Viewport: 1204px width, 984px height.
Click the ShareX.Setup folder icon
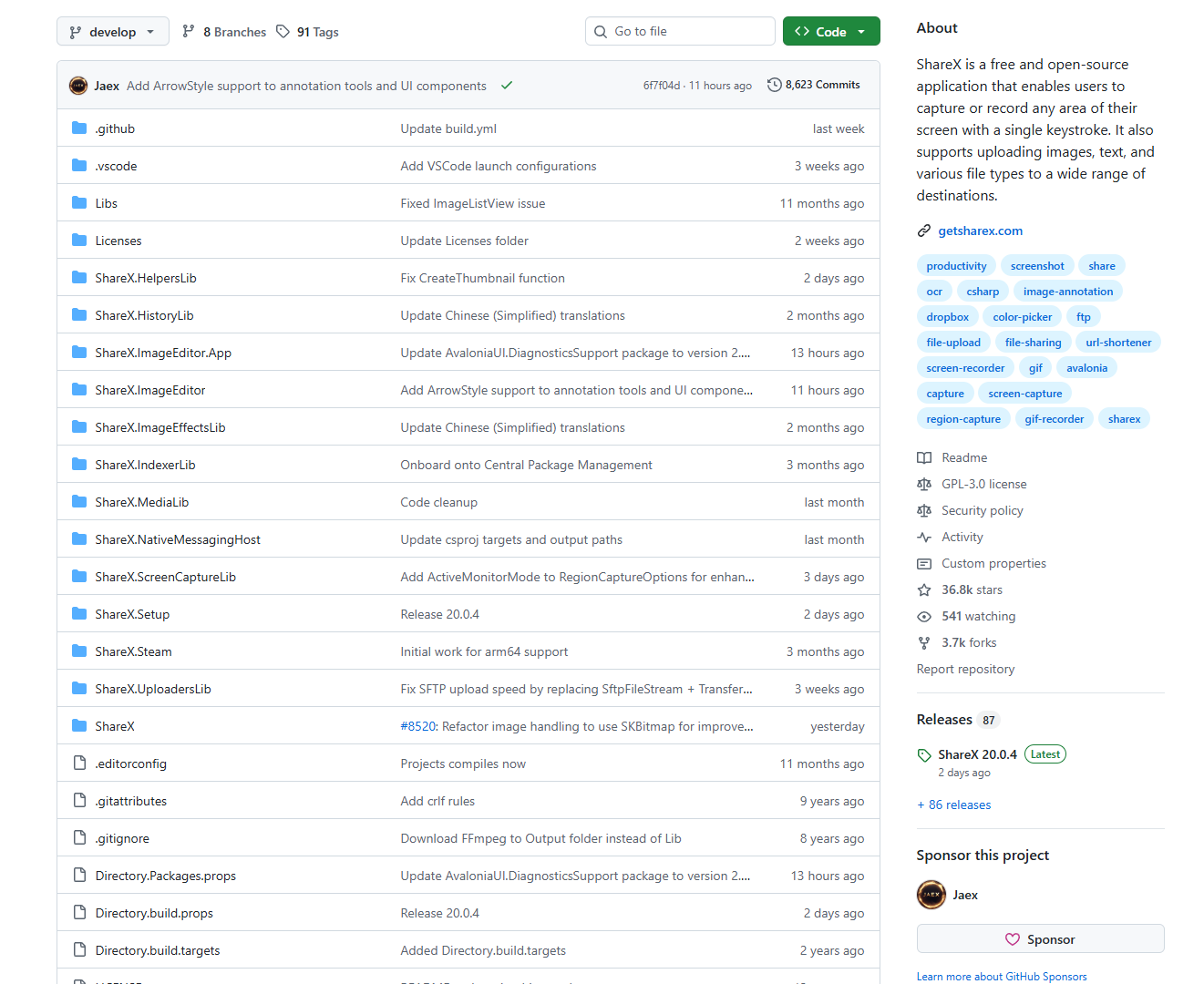tap(79, 614)
